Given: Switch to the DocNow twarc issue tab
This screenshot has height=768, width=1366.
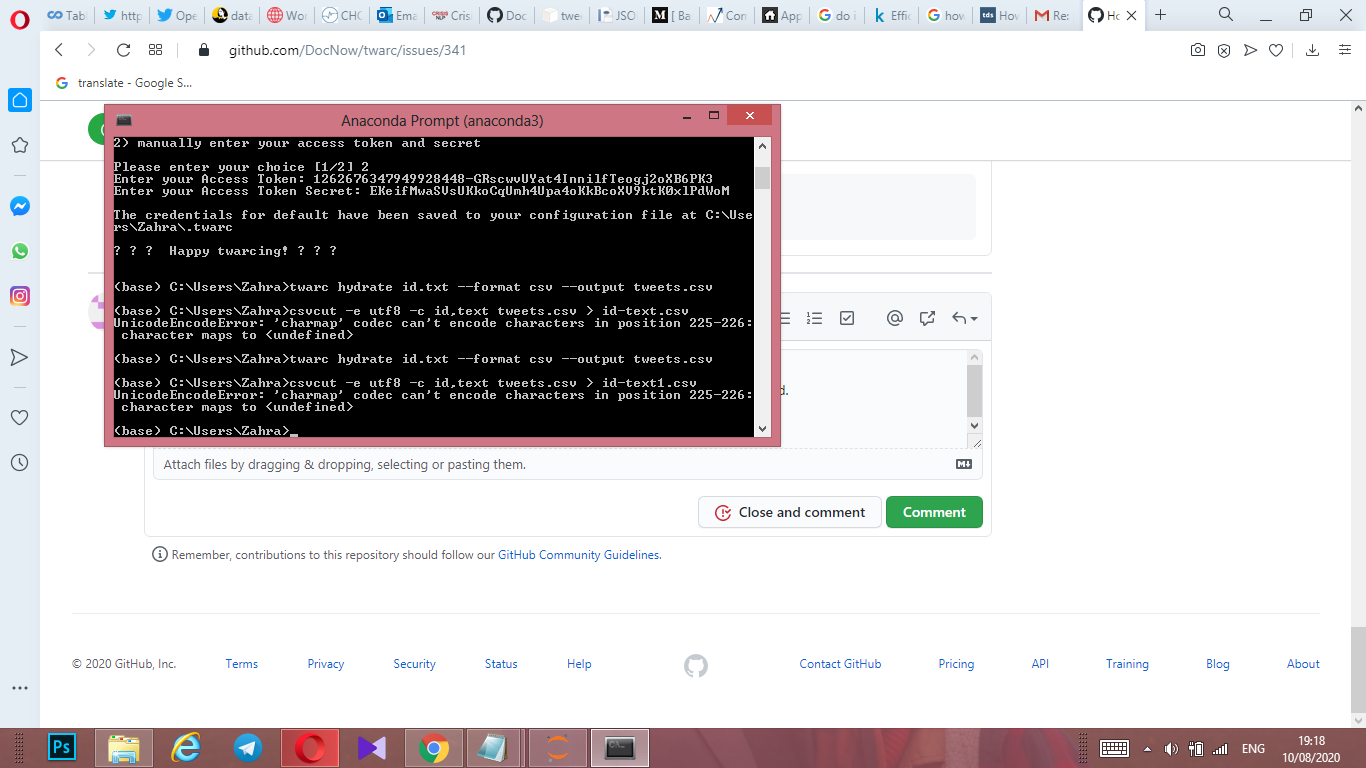Looking at the screenshot, I should point(1105,15).
